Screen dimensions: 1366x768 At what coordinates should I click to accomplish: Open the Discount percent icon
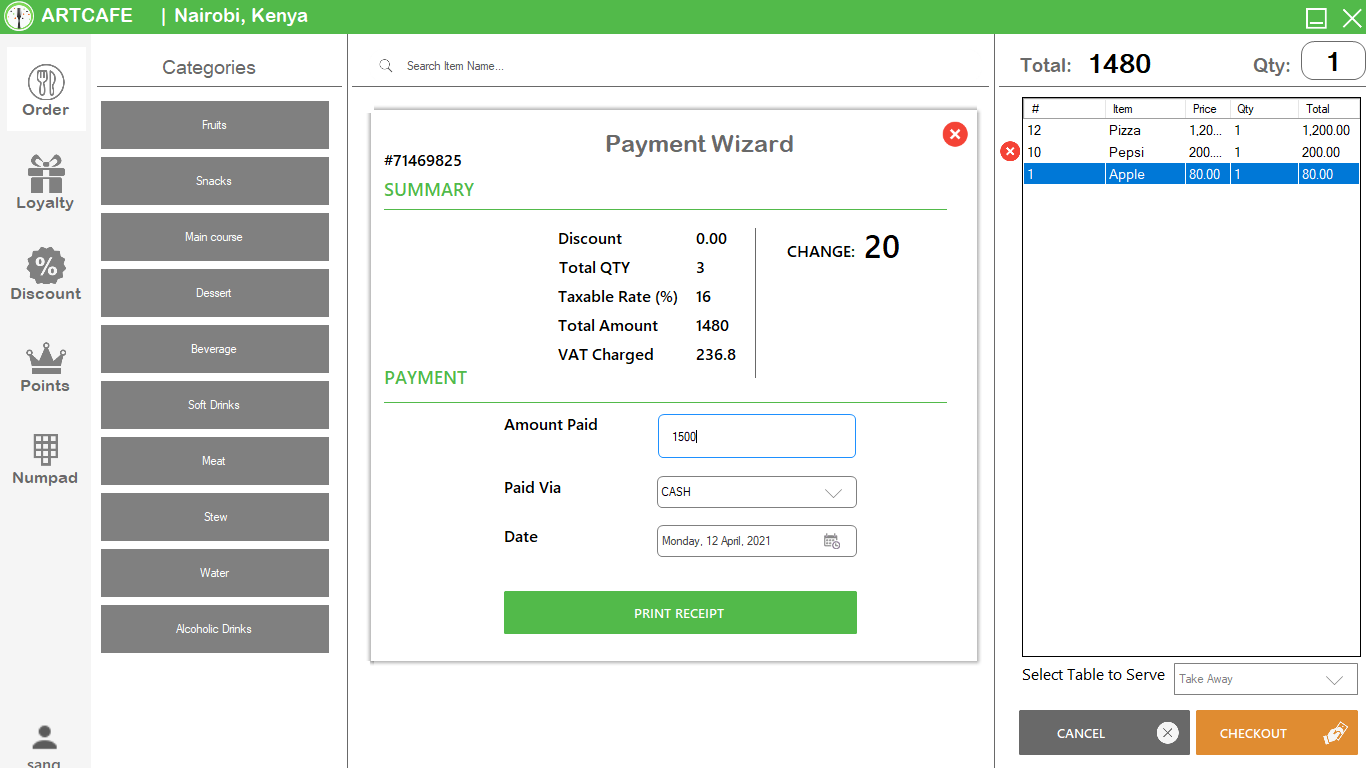click(x=45, y=267)
